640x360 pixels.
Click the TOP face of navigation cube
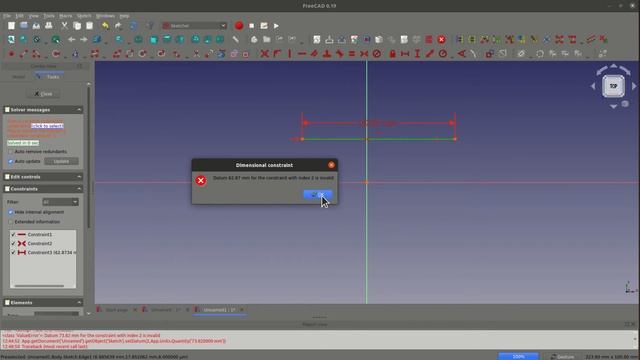(613, 86)
